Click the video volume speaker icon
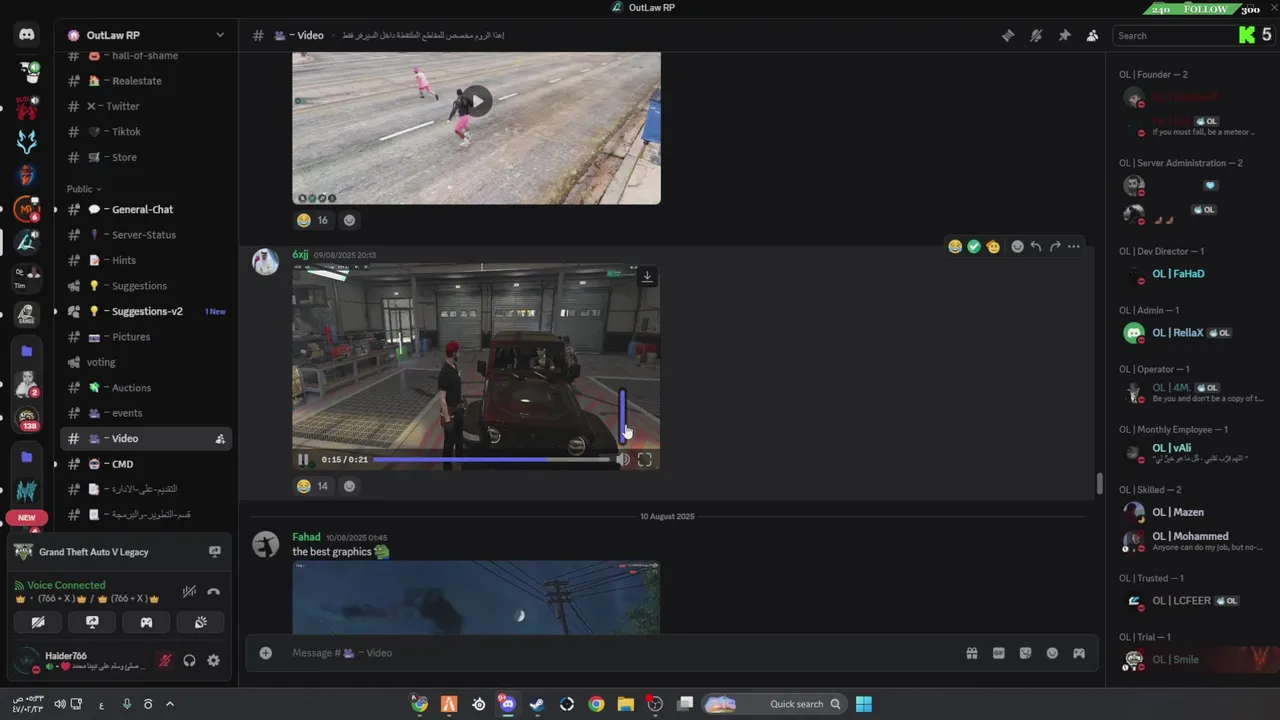Image resolution: width=1280 pixels, height=720 pixels. click(623, 460)
